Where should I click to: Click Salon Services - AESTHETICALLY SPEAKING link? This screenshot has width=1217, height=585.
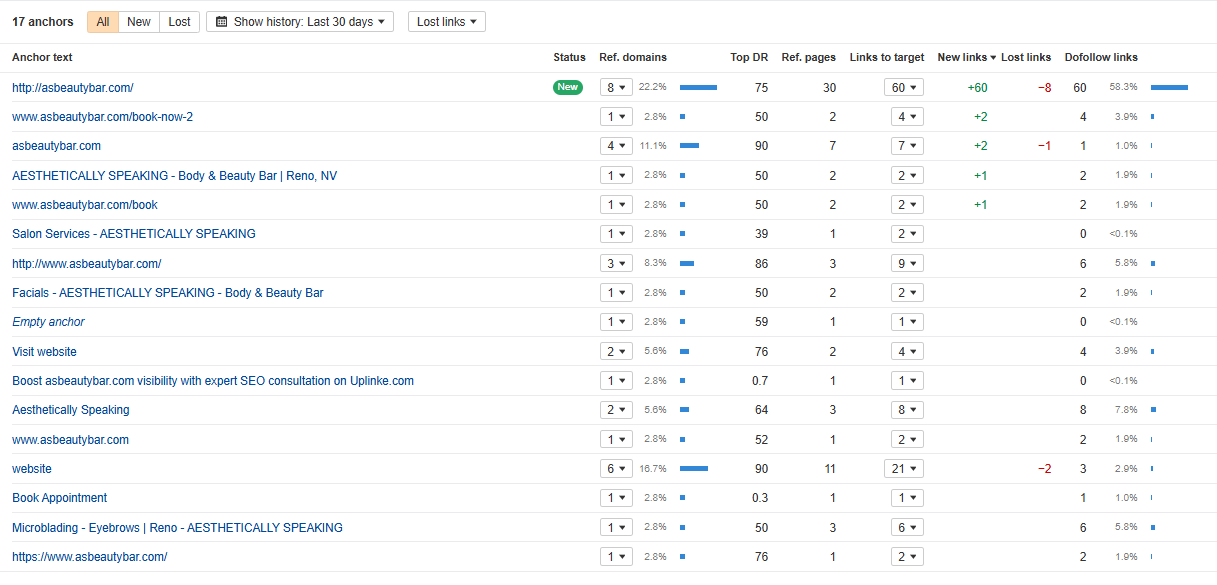pos(133,234)
